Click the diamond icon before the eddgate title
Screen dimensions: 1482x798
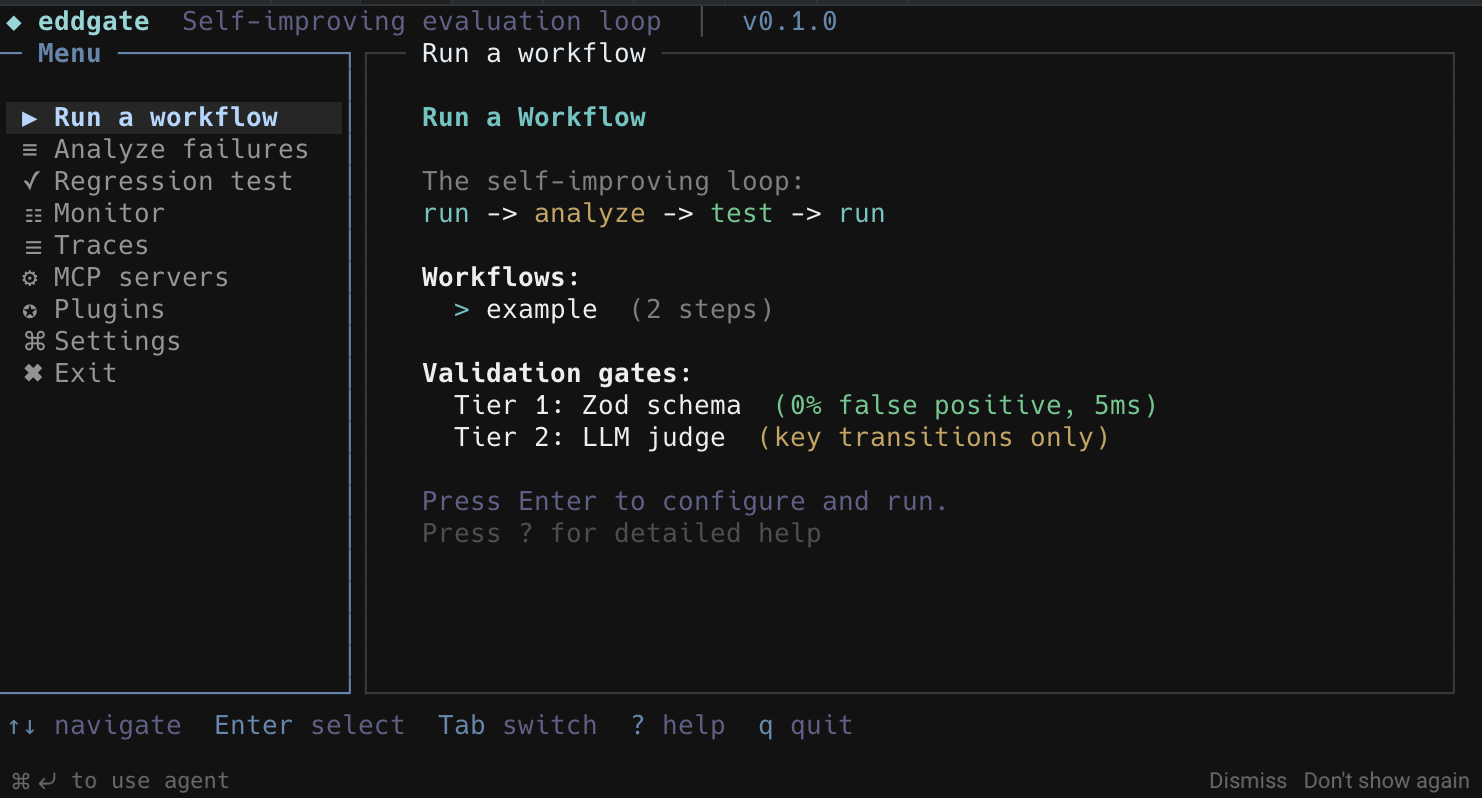[13, 20]
